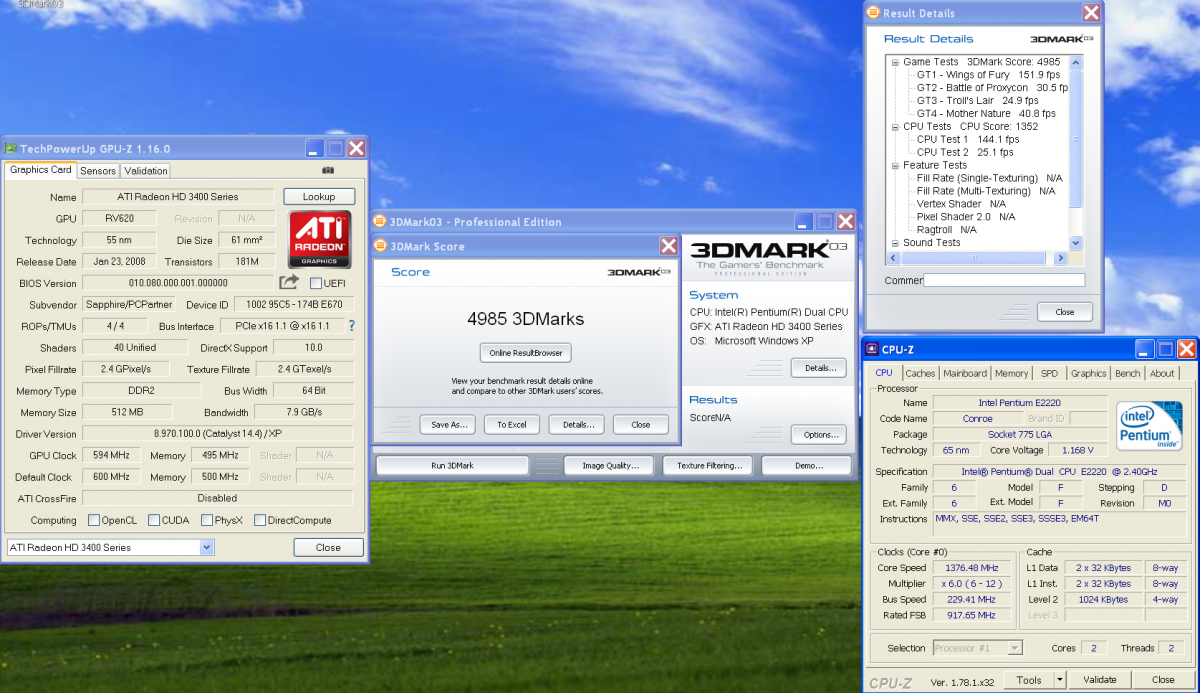Click the GPU-Z title bar app icon
Screen dimensions: 1200x693
11,148
